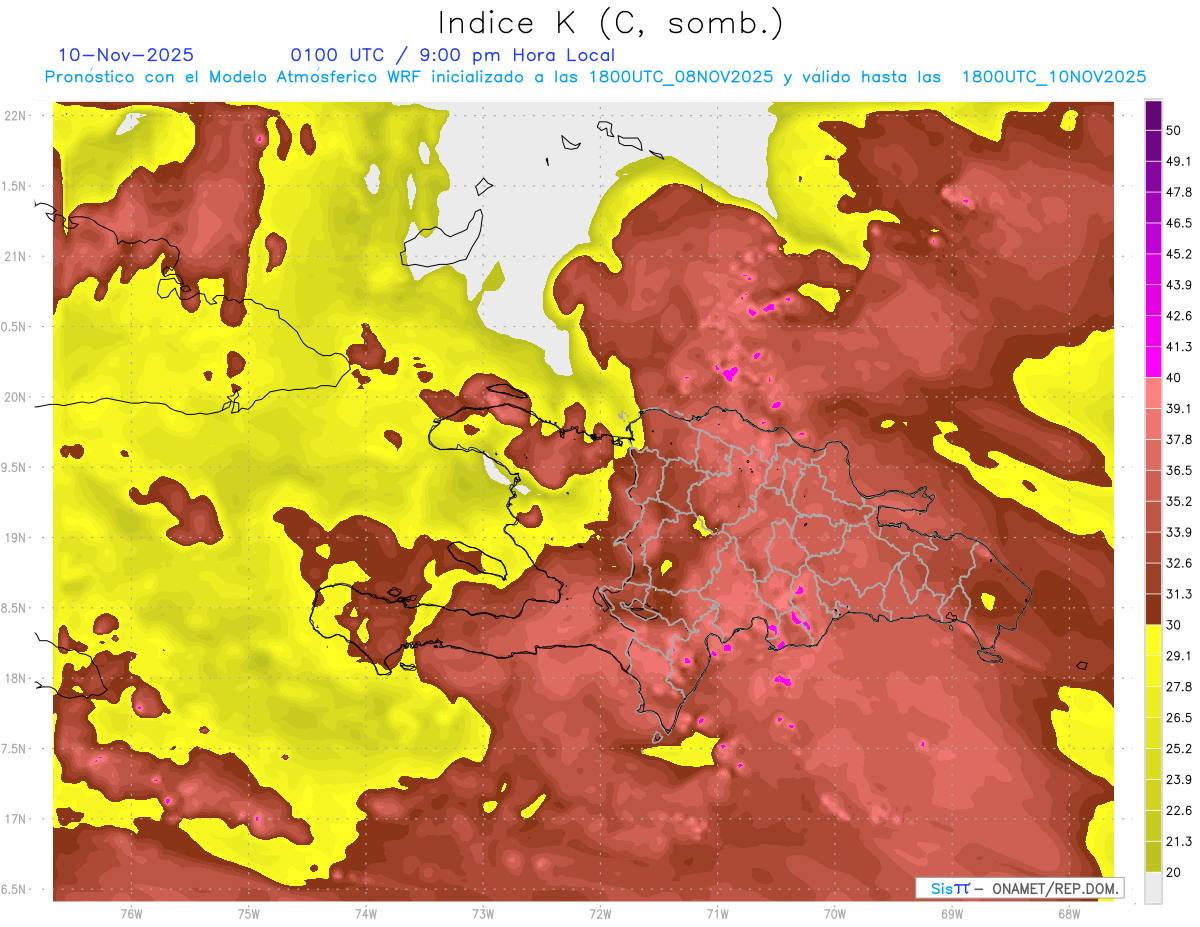Click the "46.5" legend value

(x=1179, y=223)
